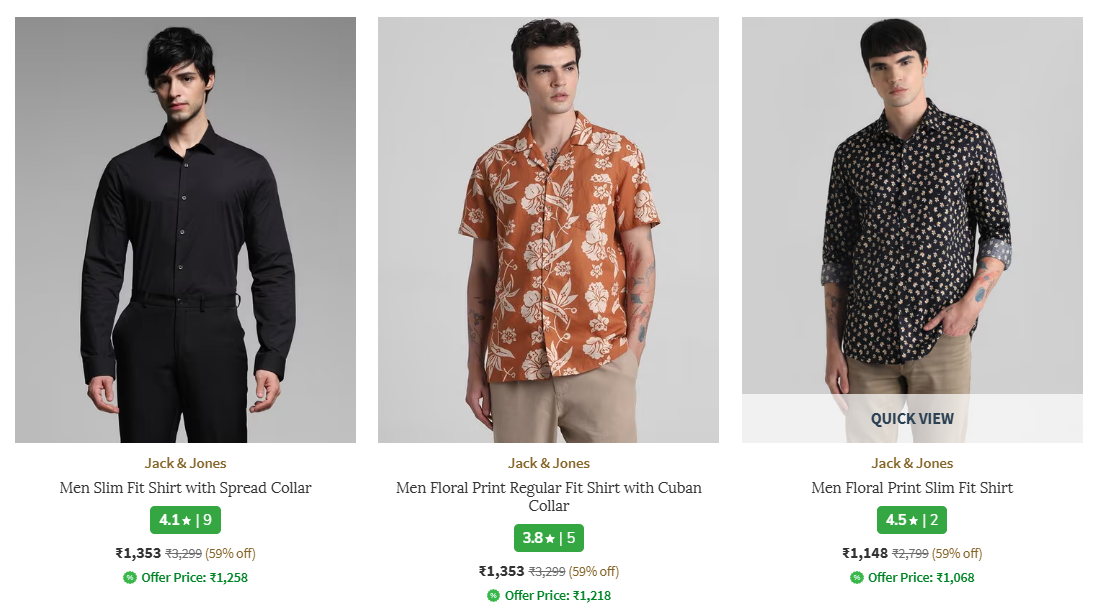The height and width of the screenshot is (603, 1097).
Task: Click the star in the 4.5 rating badge
Action: pos(913,520)
